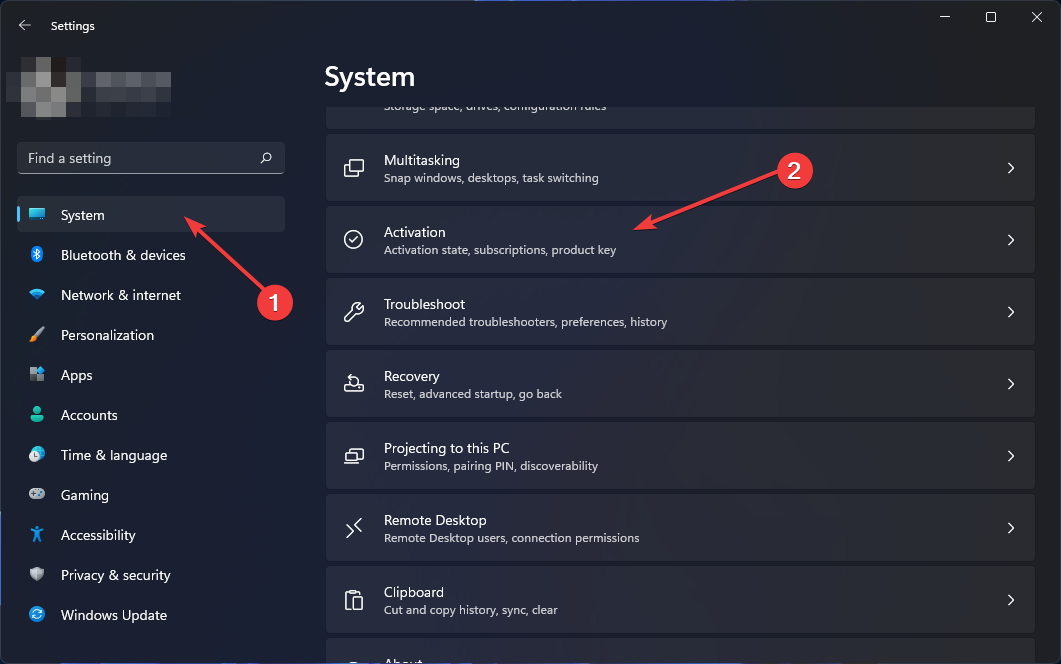Click the Multitasking windows icon
This screenshot has height=664, width=1061.
click(354, 168)
